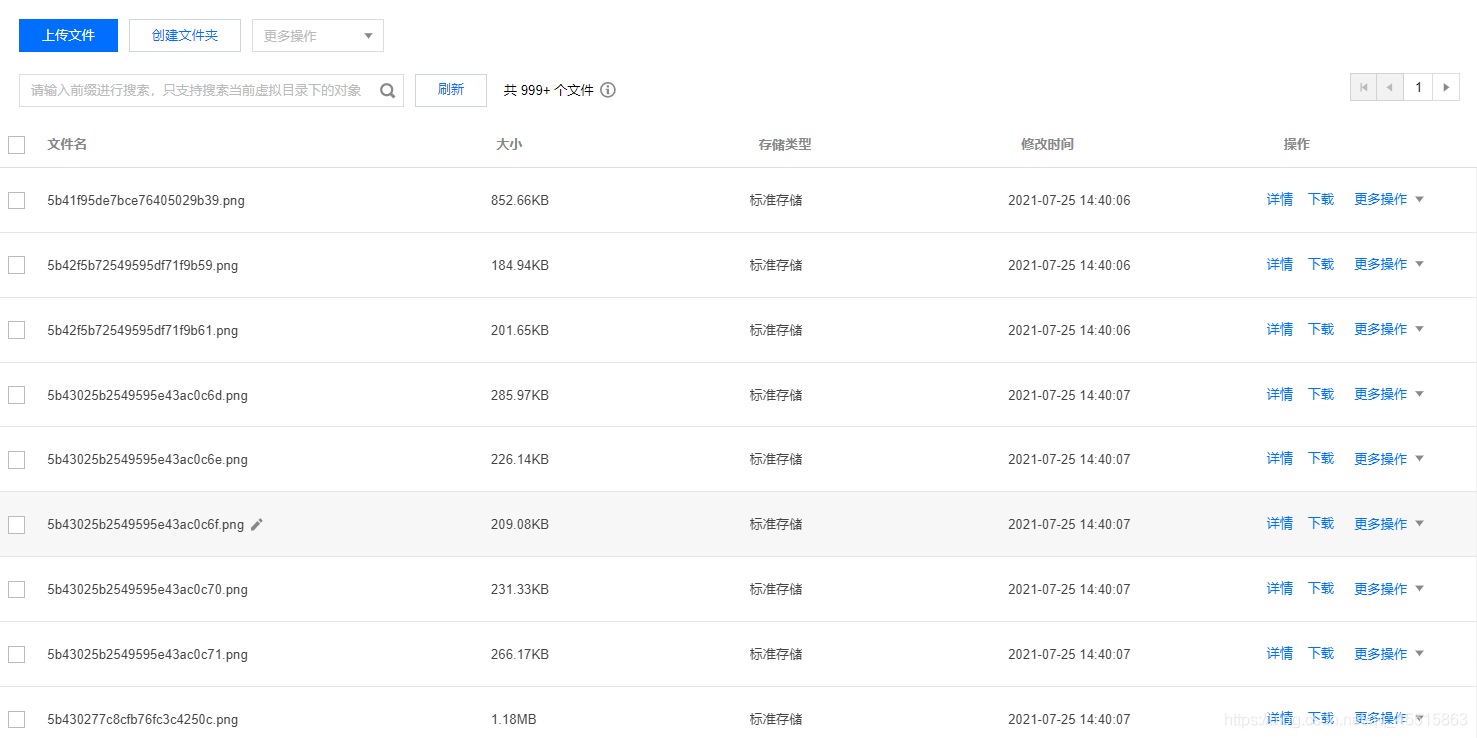
Task: Expand 更多操作 for 5b43025b2549595e43ac0c70.png
Action: click(x=1389, y=589)
